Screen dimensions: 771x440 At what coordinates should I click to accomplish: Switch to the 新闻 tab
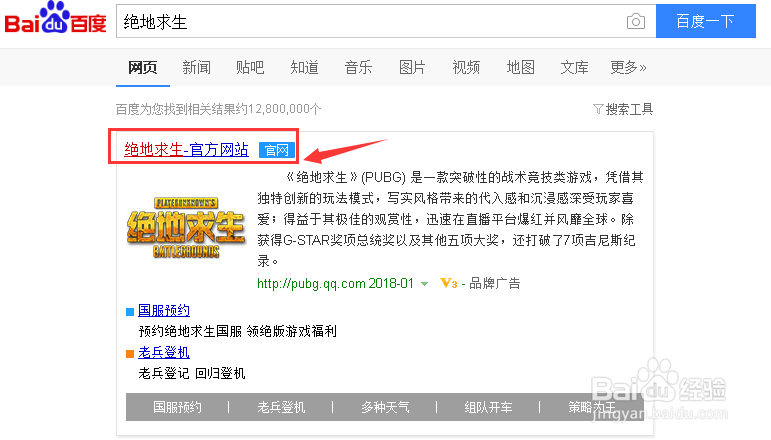[197, 67]
